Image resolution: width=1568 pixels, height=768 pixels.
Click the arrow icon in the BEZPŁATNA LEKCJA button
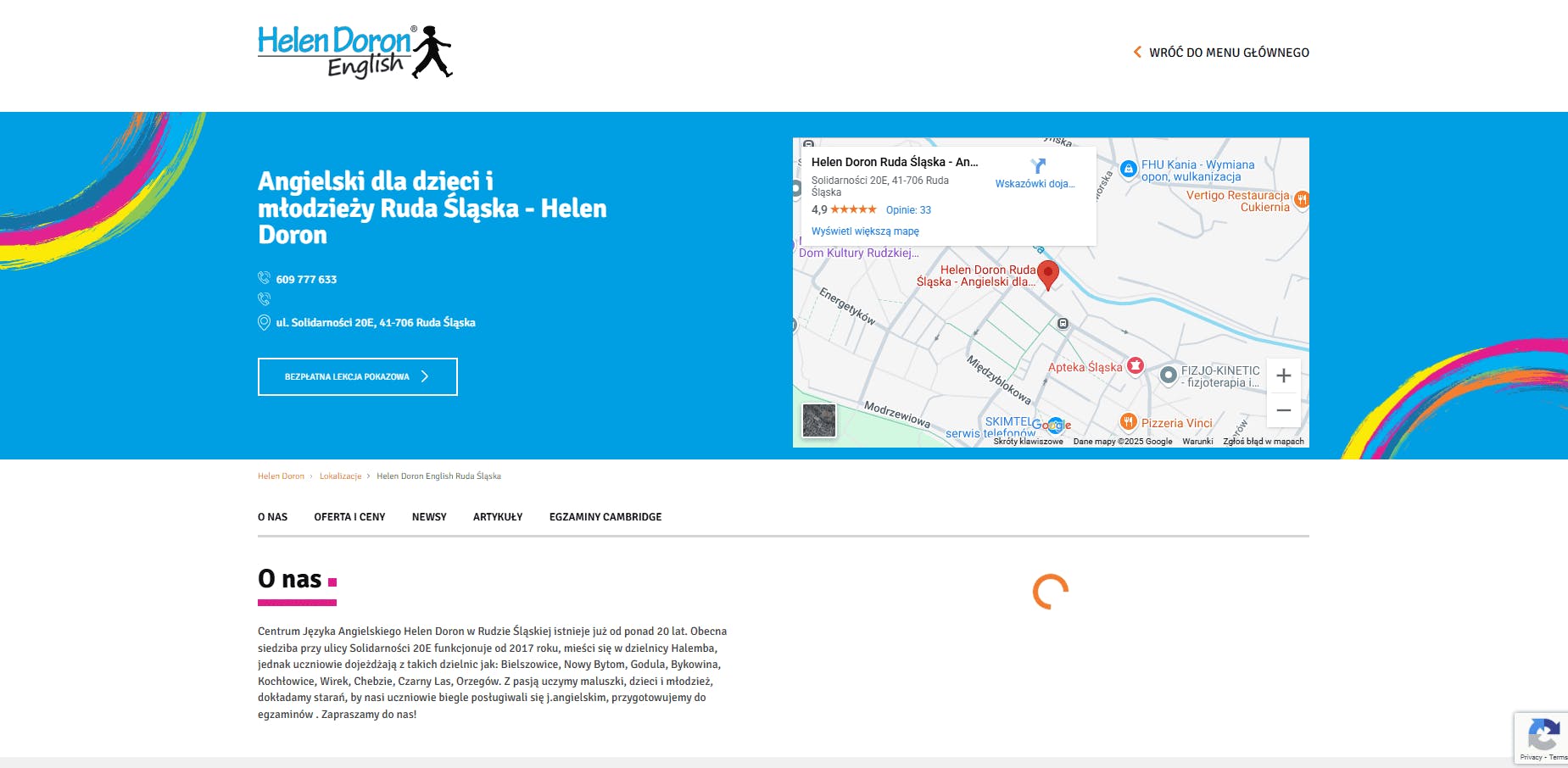point(425,376)
